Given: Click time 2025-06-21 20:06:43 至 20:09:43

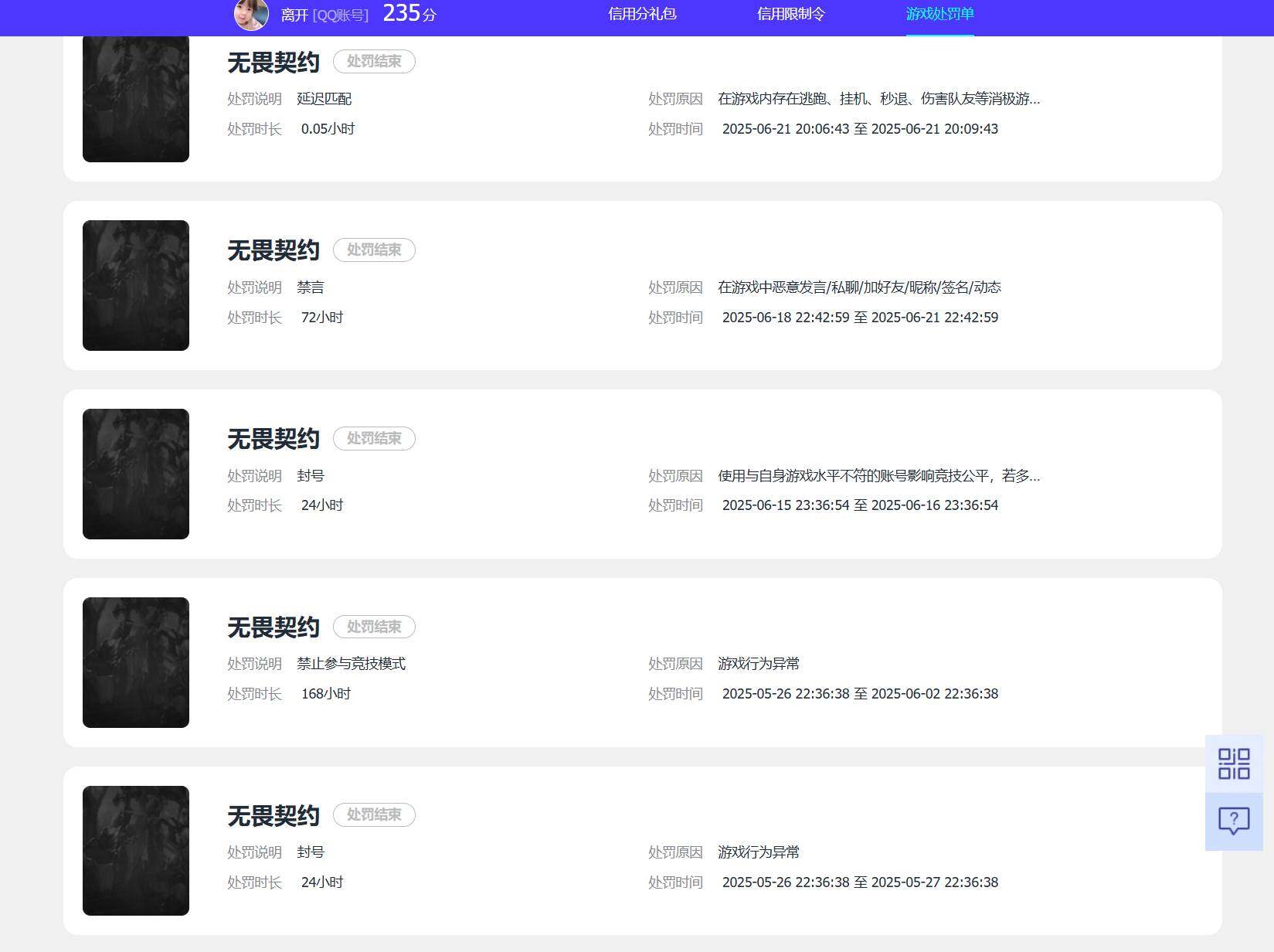Looking at the screenshot, I should (861, 129).
